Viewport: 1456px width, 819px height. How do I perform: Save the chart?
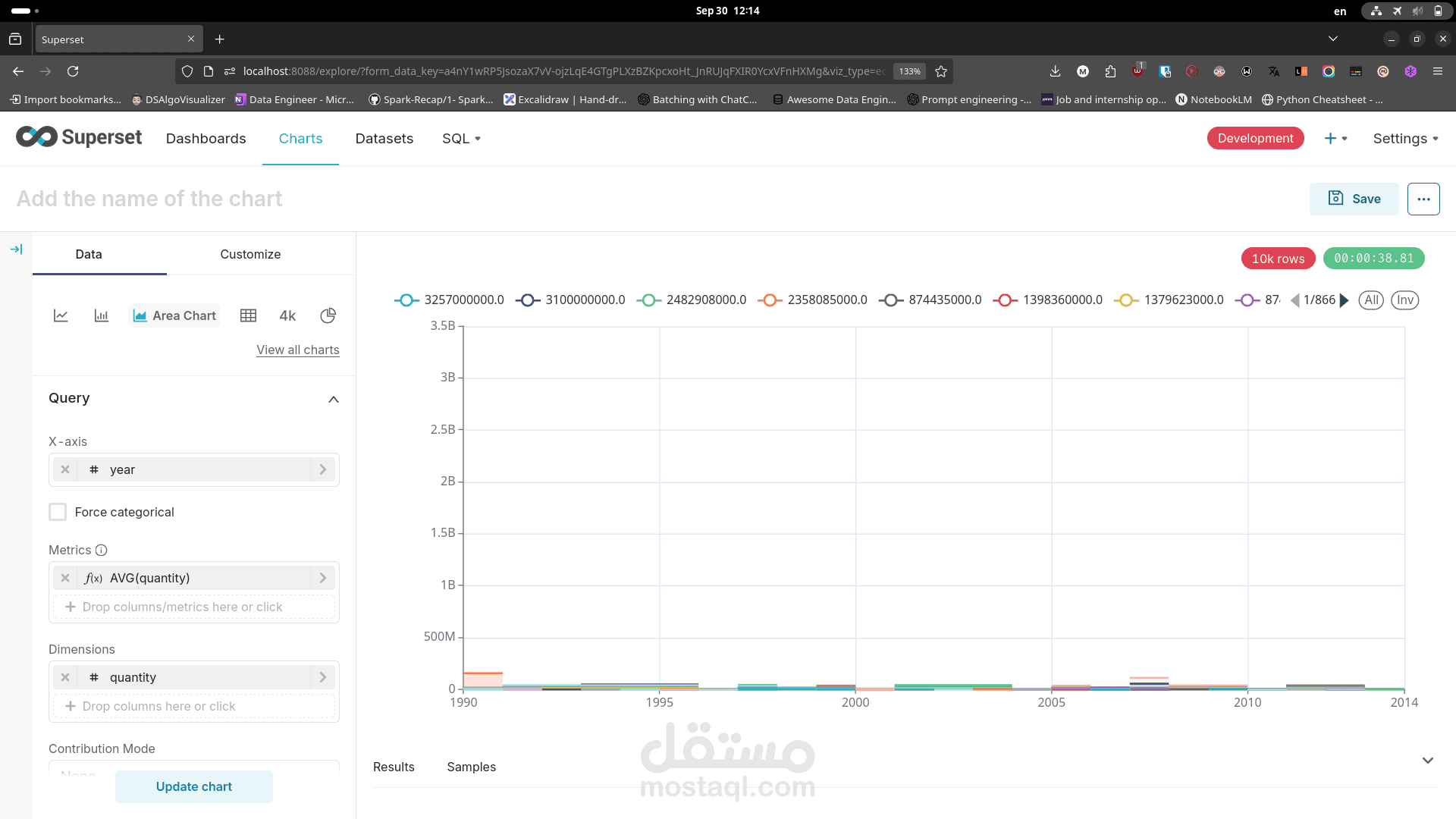[1354, 199]
